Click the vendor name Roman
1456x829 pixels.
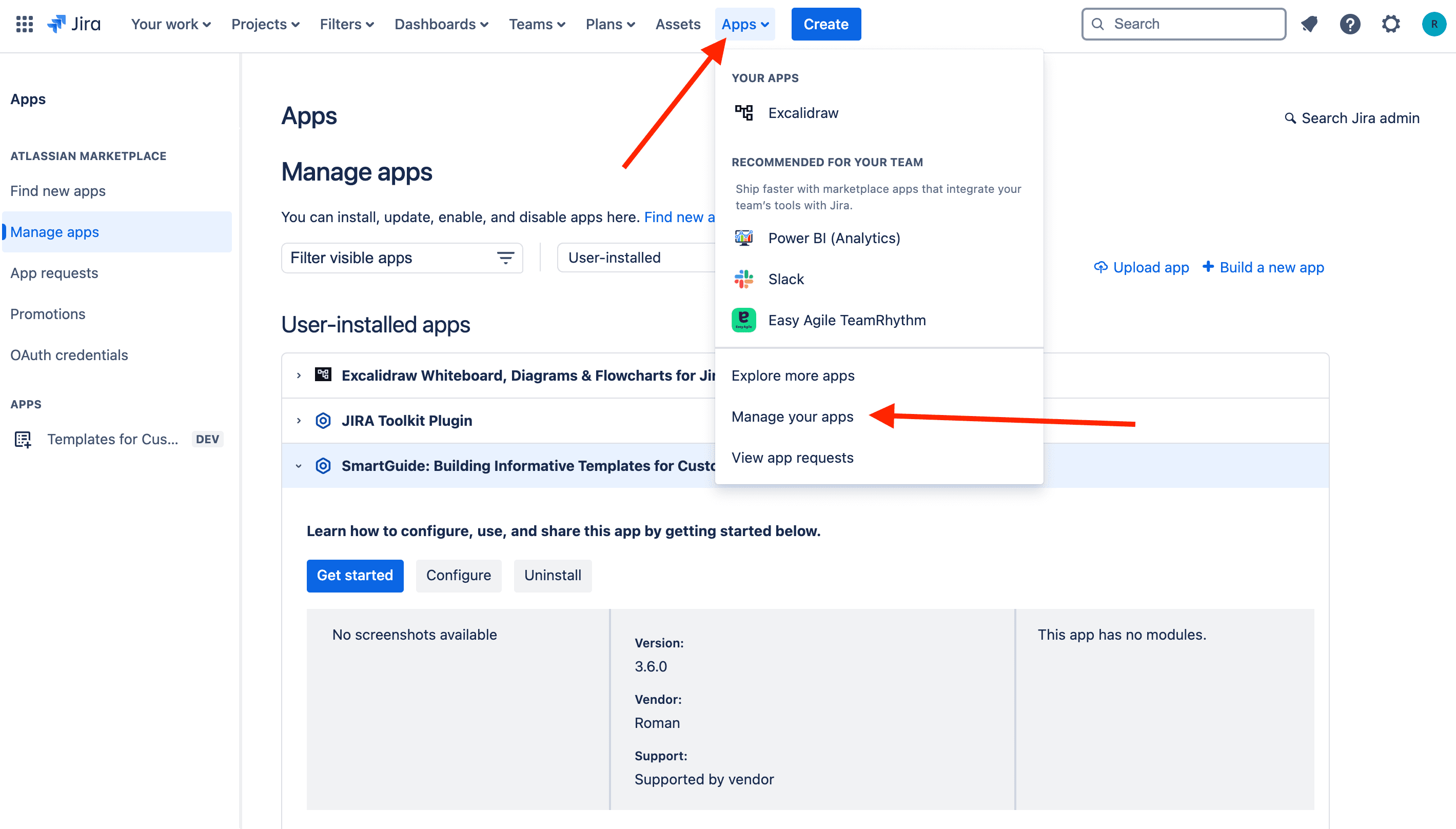657,722
